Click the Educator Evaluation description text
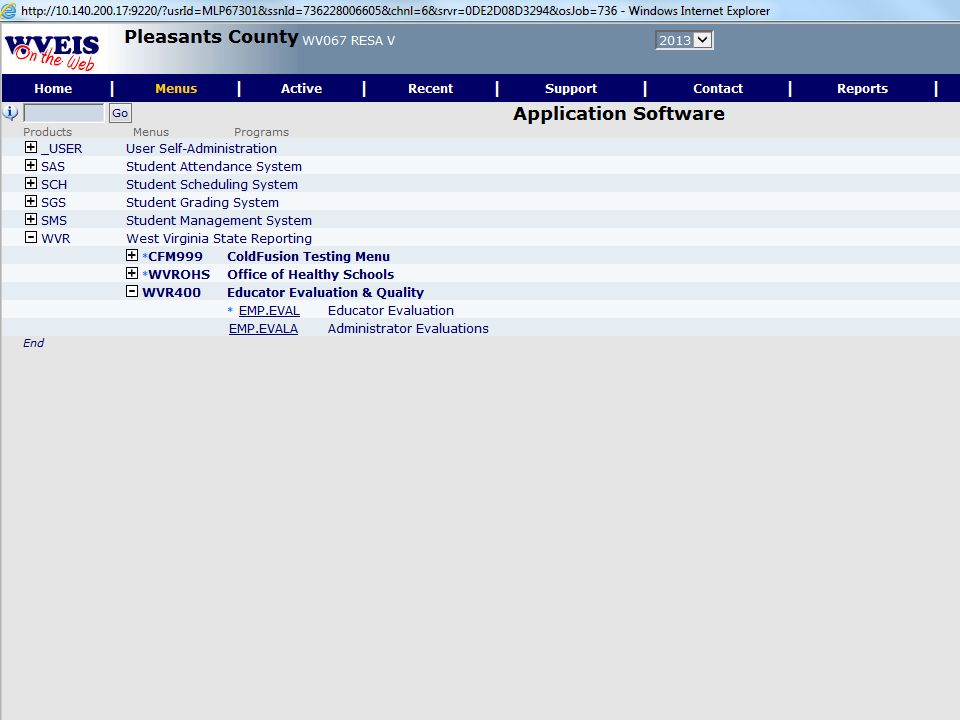Screen dimensions: 960x720 391,310
